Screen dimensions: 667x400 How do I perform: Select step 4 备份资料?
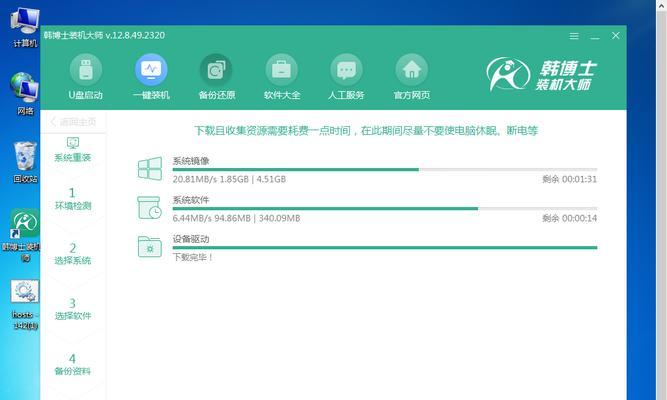coord(73,365)
